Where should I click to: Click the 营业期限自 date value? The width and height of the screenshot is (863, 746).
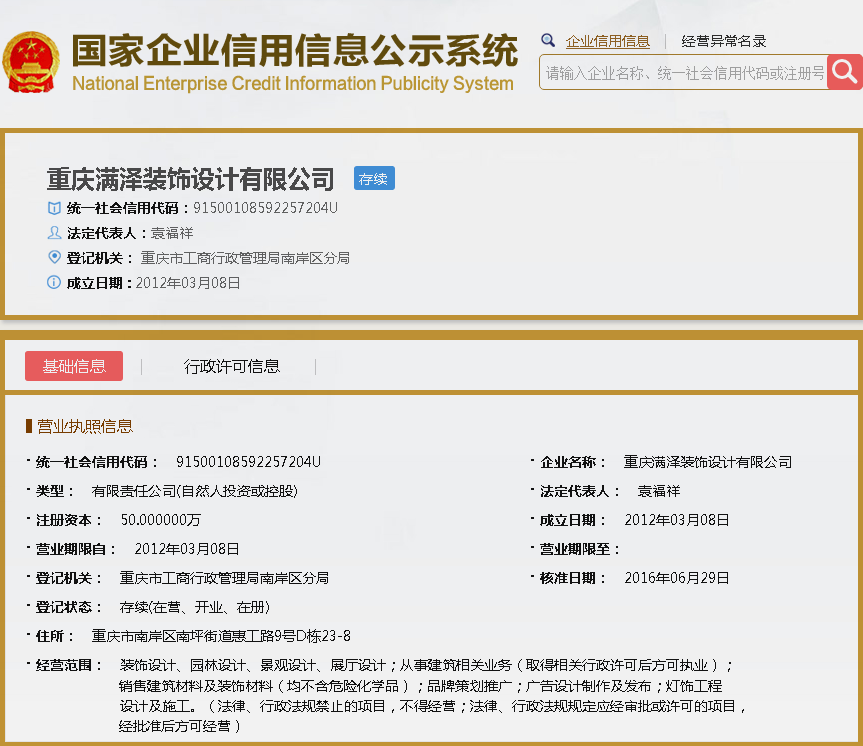[187, 549]
